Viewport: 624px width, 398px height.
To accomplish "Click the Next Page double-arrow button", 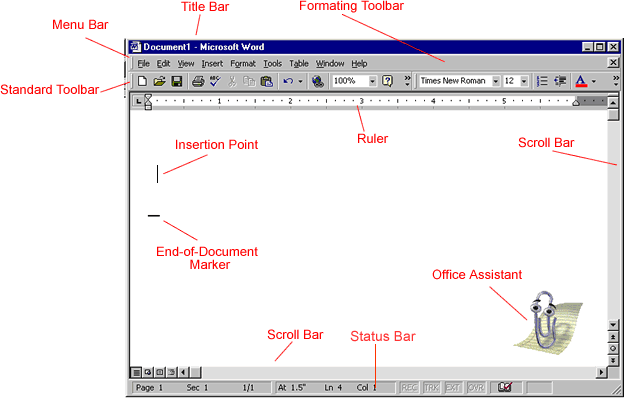I will (x=613, y=360).
